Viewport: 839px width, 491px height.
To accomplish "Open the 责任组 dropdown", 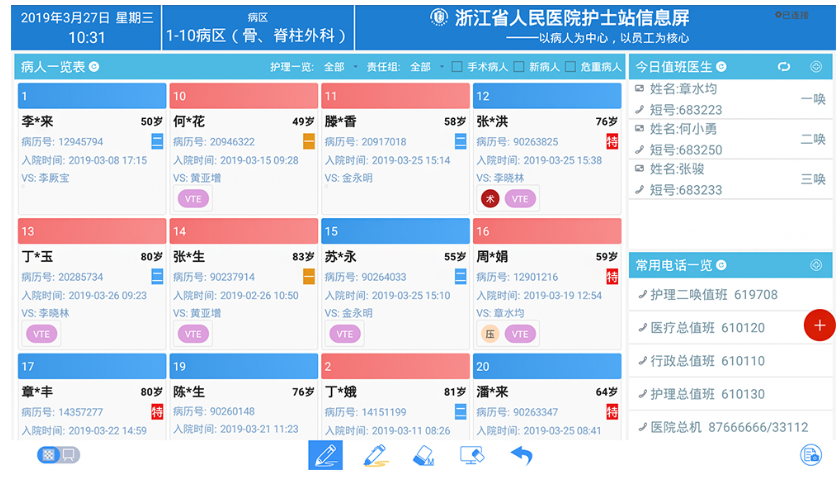I will click(x=427, y=67).
